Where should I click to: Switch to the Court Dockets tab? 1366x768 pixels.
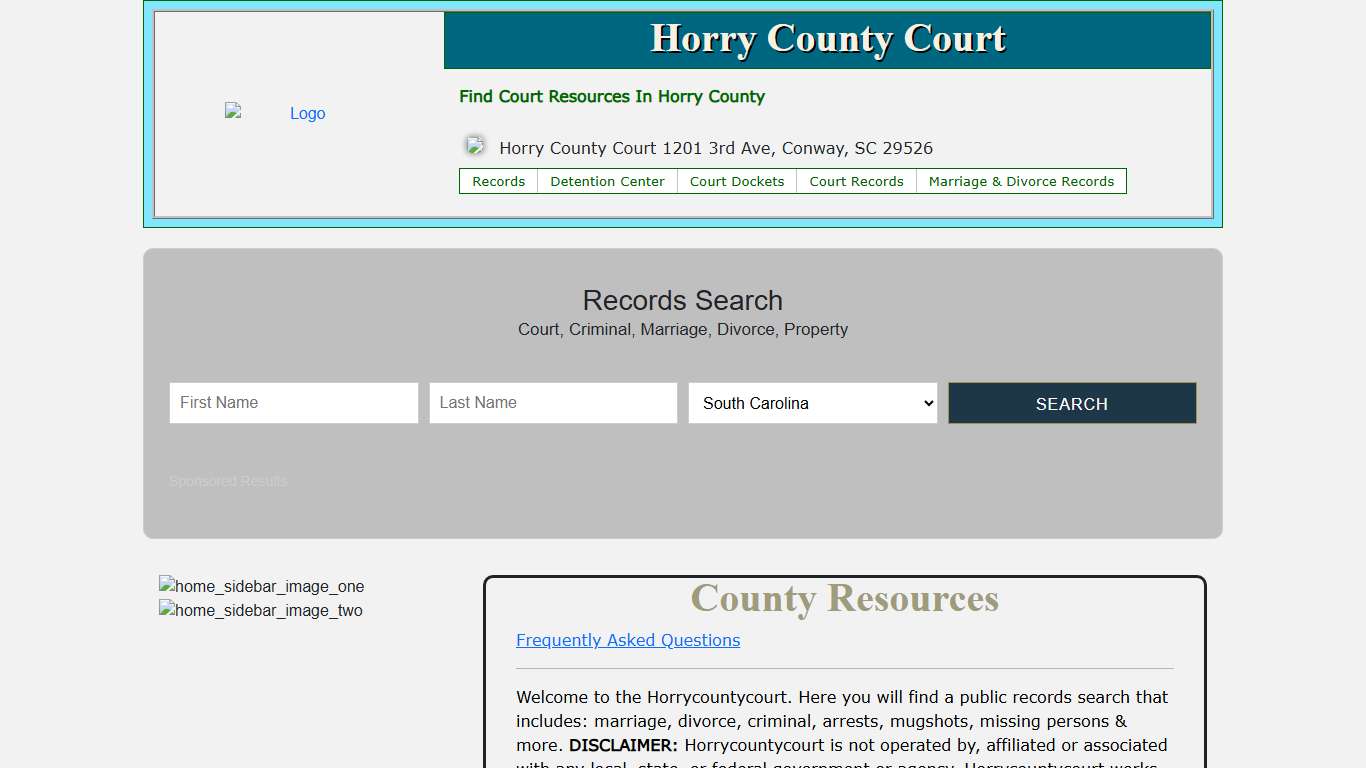[736, 181]
